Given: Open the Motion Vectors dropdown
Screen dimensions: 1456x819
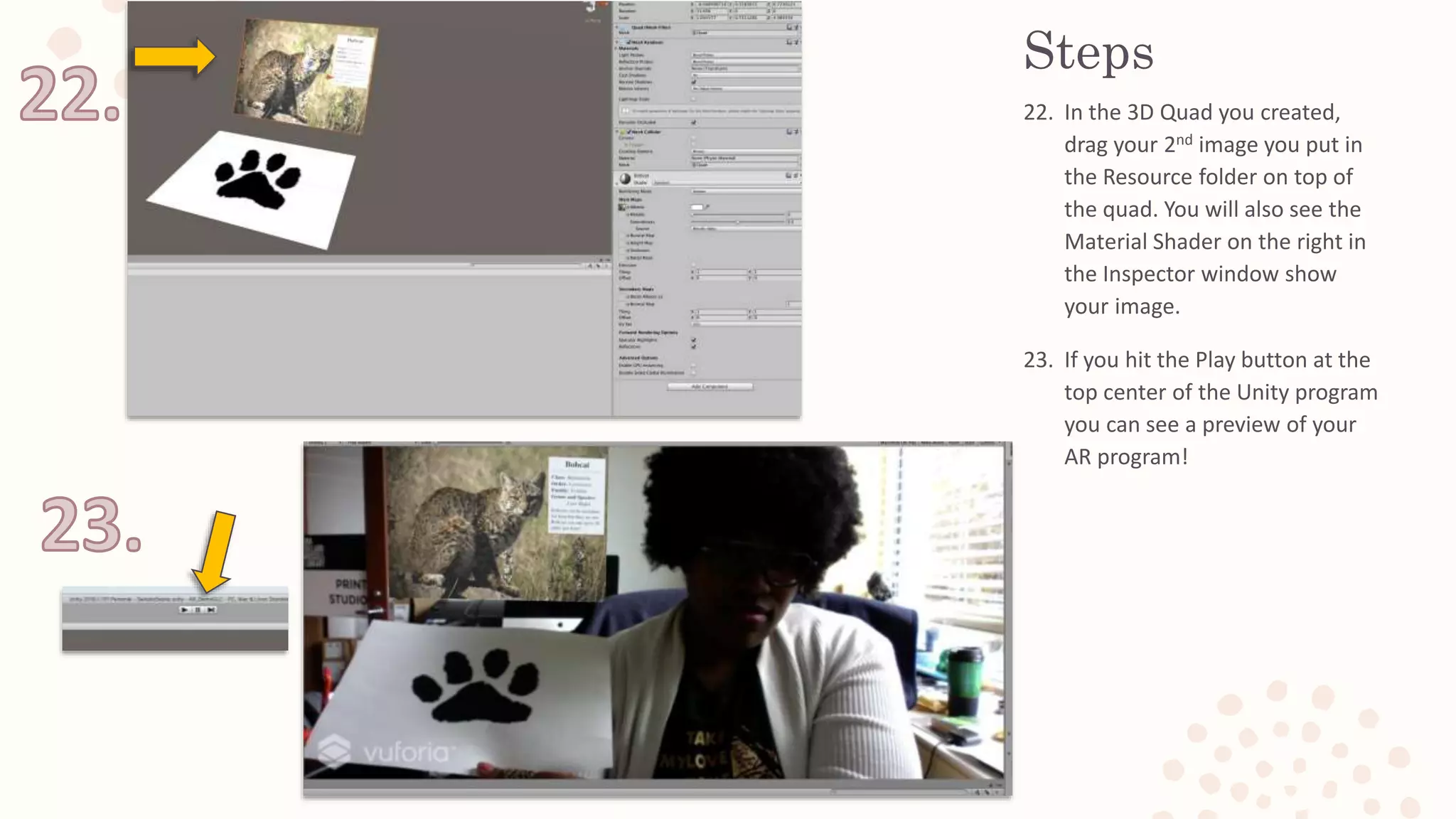Looking at the screenshot, I should (746, 89).
